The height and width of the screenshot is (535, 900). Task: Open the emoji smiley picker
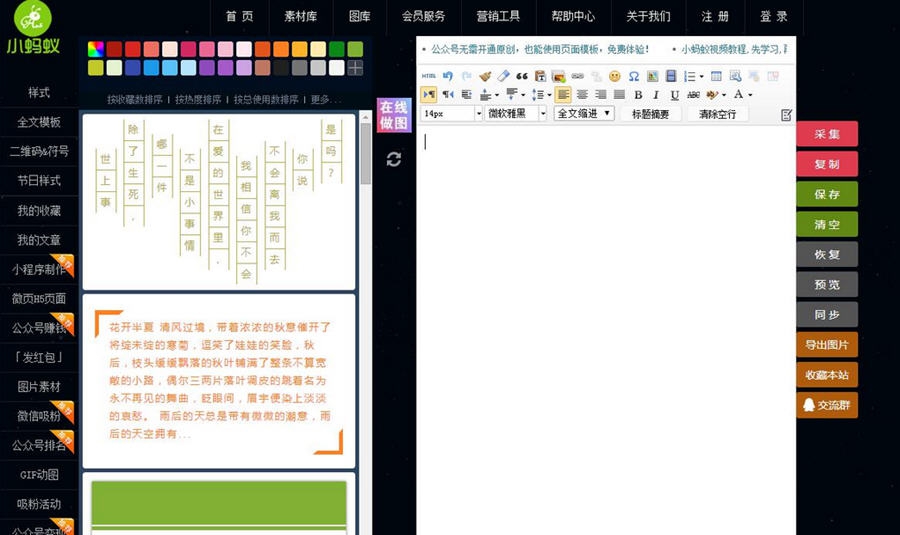615,76
